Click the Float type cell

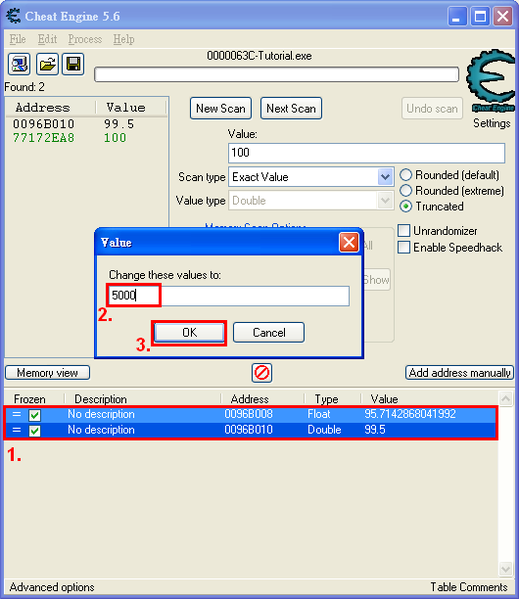(319, 414)
